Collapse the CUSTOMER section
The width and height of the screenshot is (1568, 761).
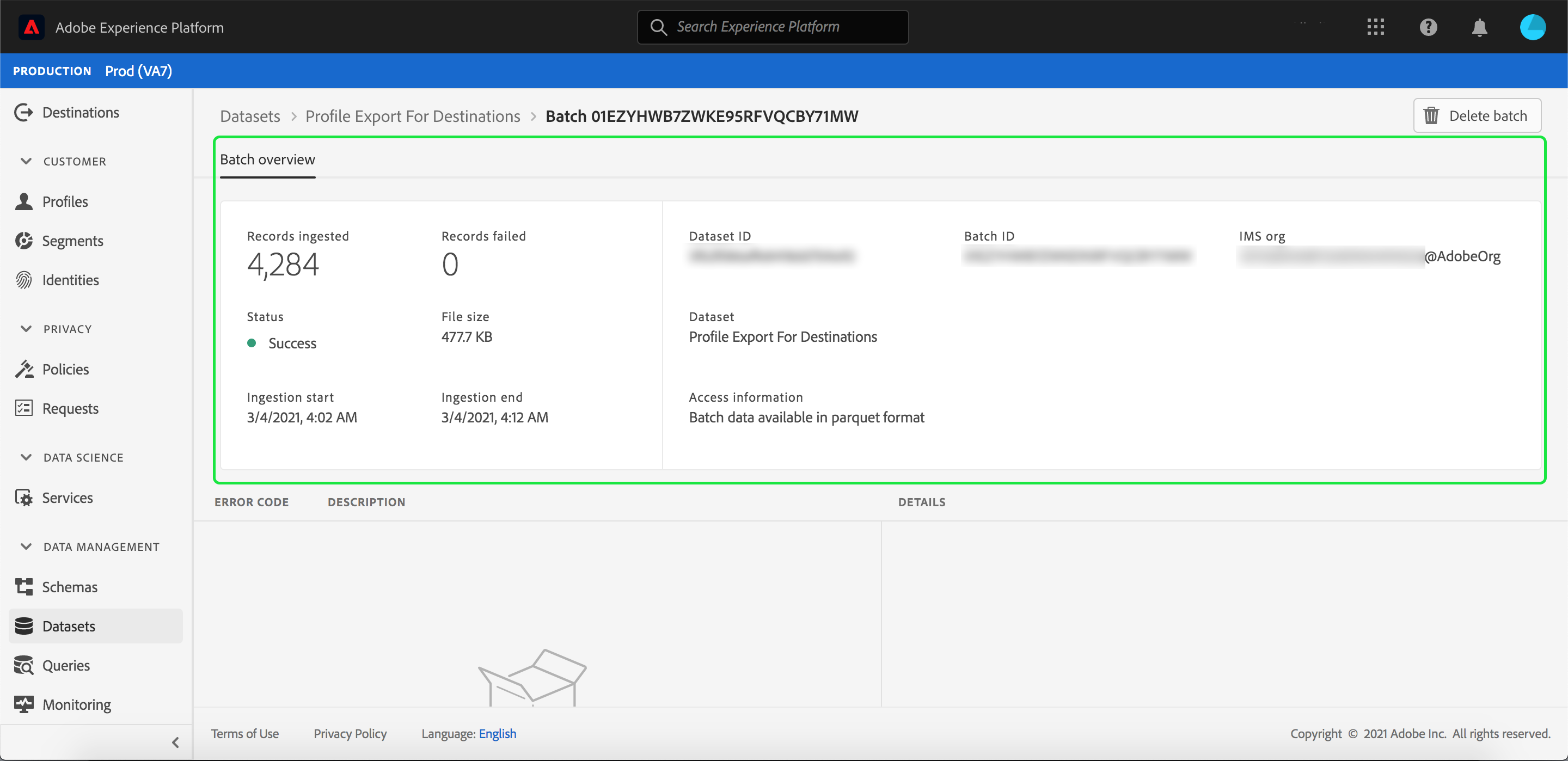click(x=26, y=161)
